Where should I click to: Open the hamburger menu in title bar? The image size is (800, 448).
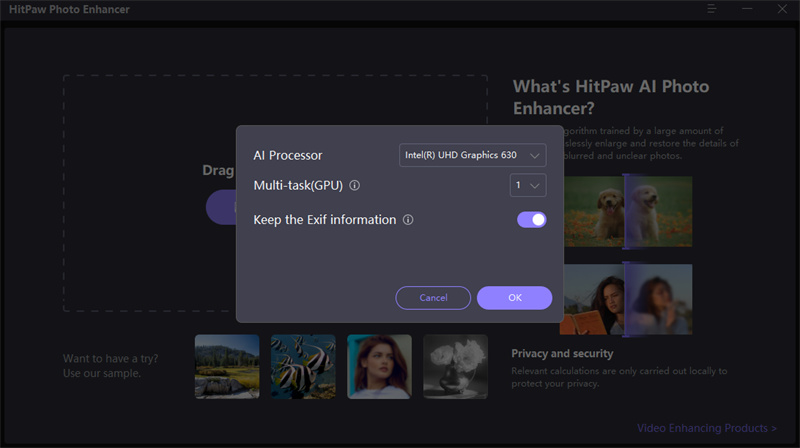[x=712, y=9]
